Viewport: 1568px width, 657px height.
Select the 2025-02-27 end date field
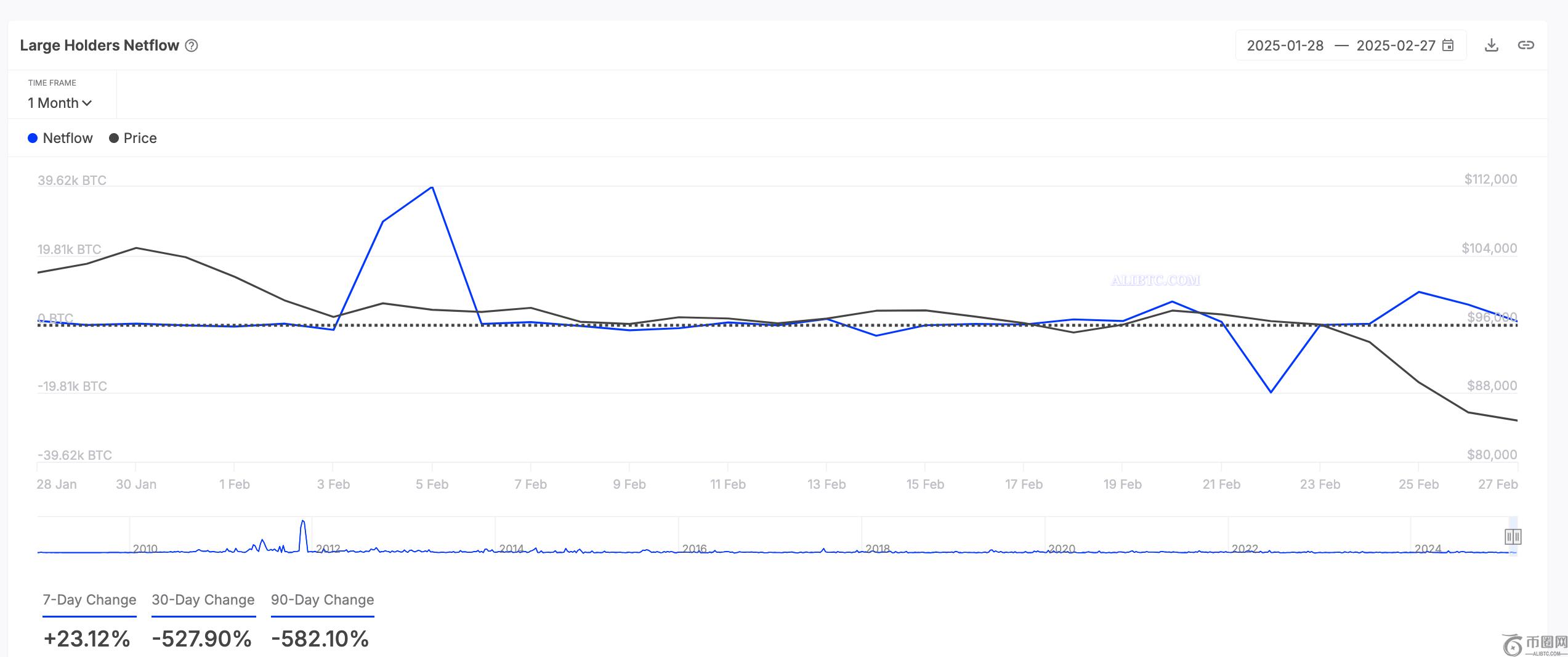pos(1395,46)
